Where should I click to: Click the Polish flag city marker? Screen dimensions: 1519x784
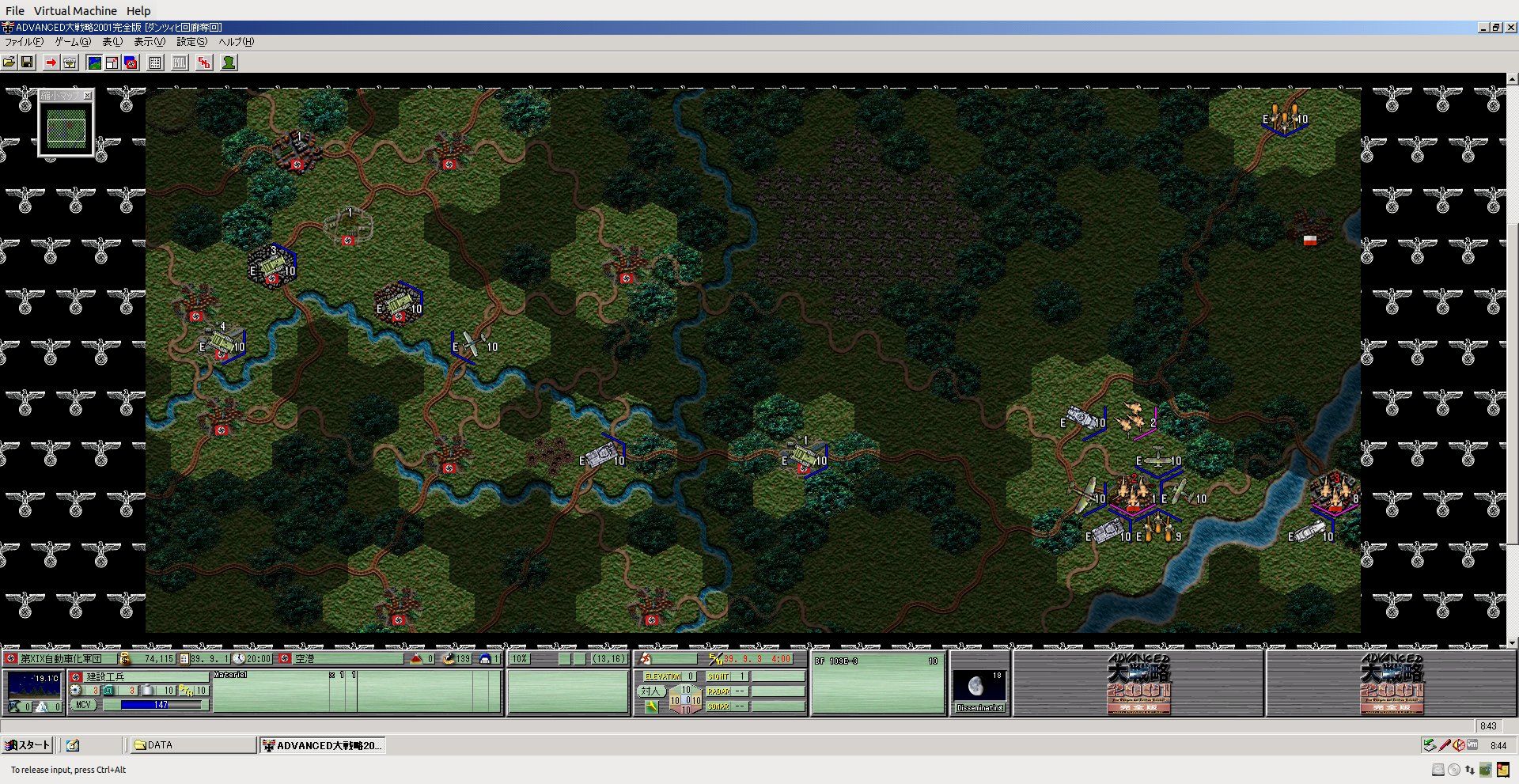click(x=1310, y=240)
